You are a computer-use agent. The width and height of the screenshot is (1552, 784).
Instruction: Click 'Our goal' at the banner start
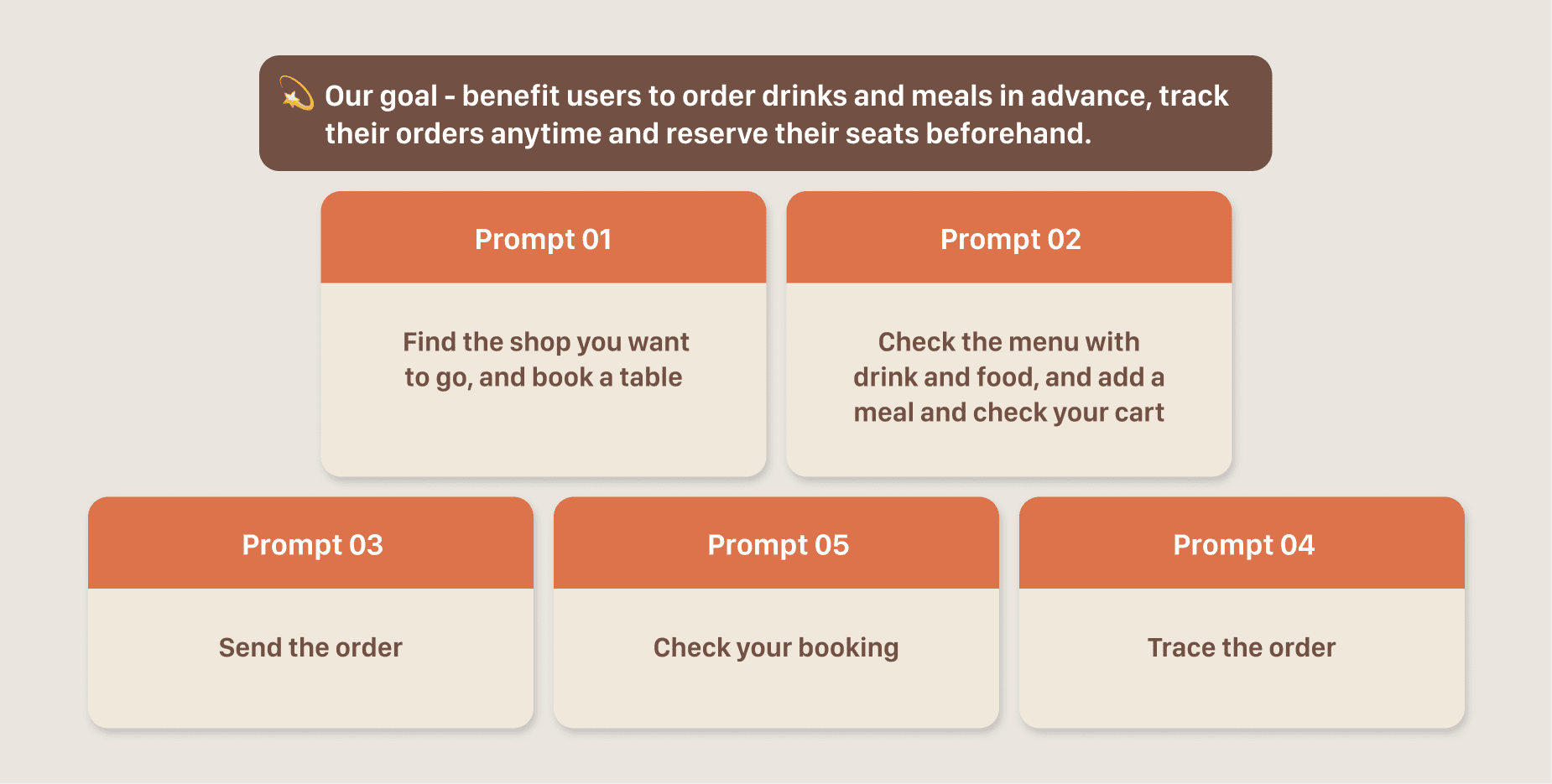(x=381, y=96)
